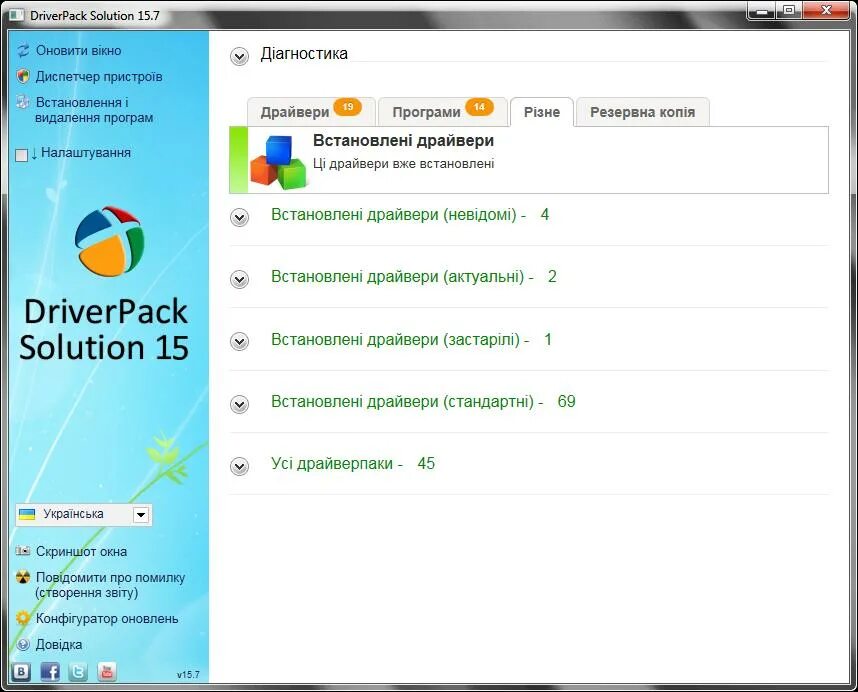Click the update configurator gear icon
Viewport: 858px width, 692px height.
click(x=23, y=618)
